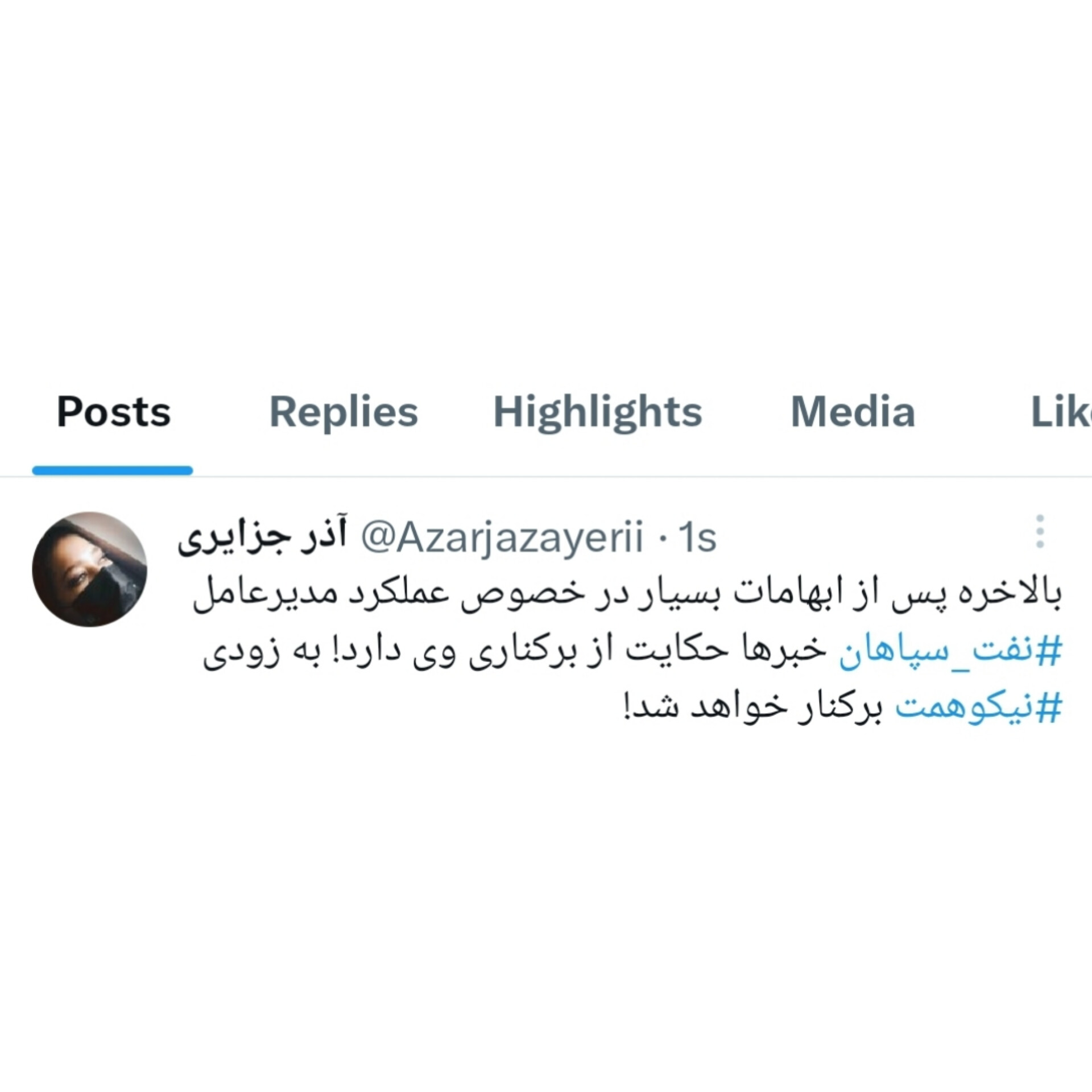
Task: Open the masked-face profile avatar
Action: click(x=89, y=569)
